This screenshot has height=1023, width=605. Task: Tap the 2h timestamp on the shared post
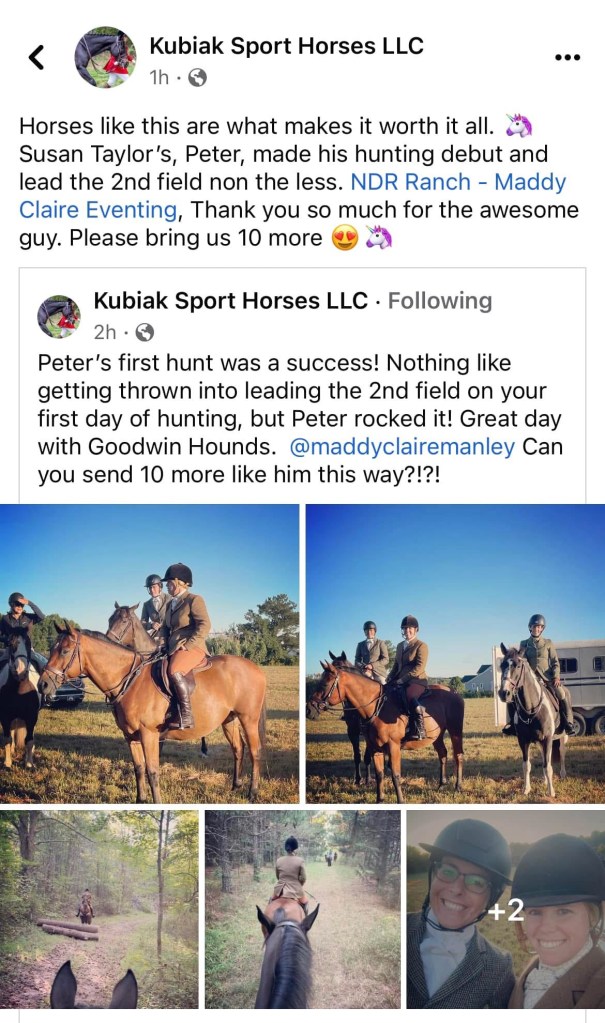104,332
